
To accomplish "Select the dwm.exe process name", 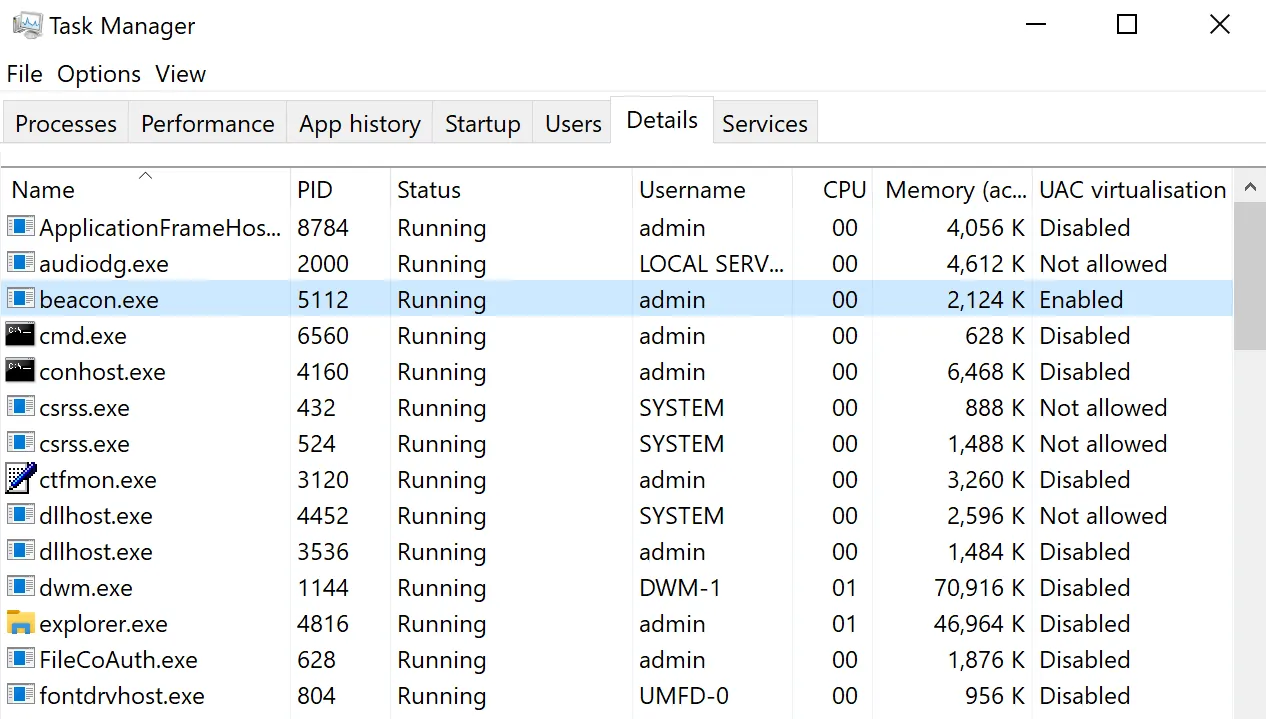I will pyautogui.click(x=86, y=587).
